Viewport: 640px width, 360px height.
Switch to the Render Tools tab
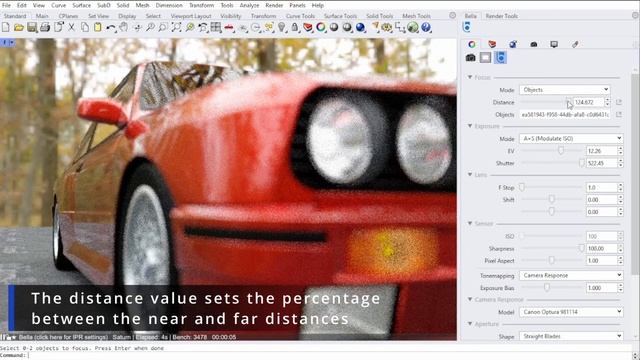(x=502, y=16)
